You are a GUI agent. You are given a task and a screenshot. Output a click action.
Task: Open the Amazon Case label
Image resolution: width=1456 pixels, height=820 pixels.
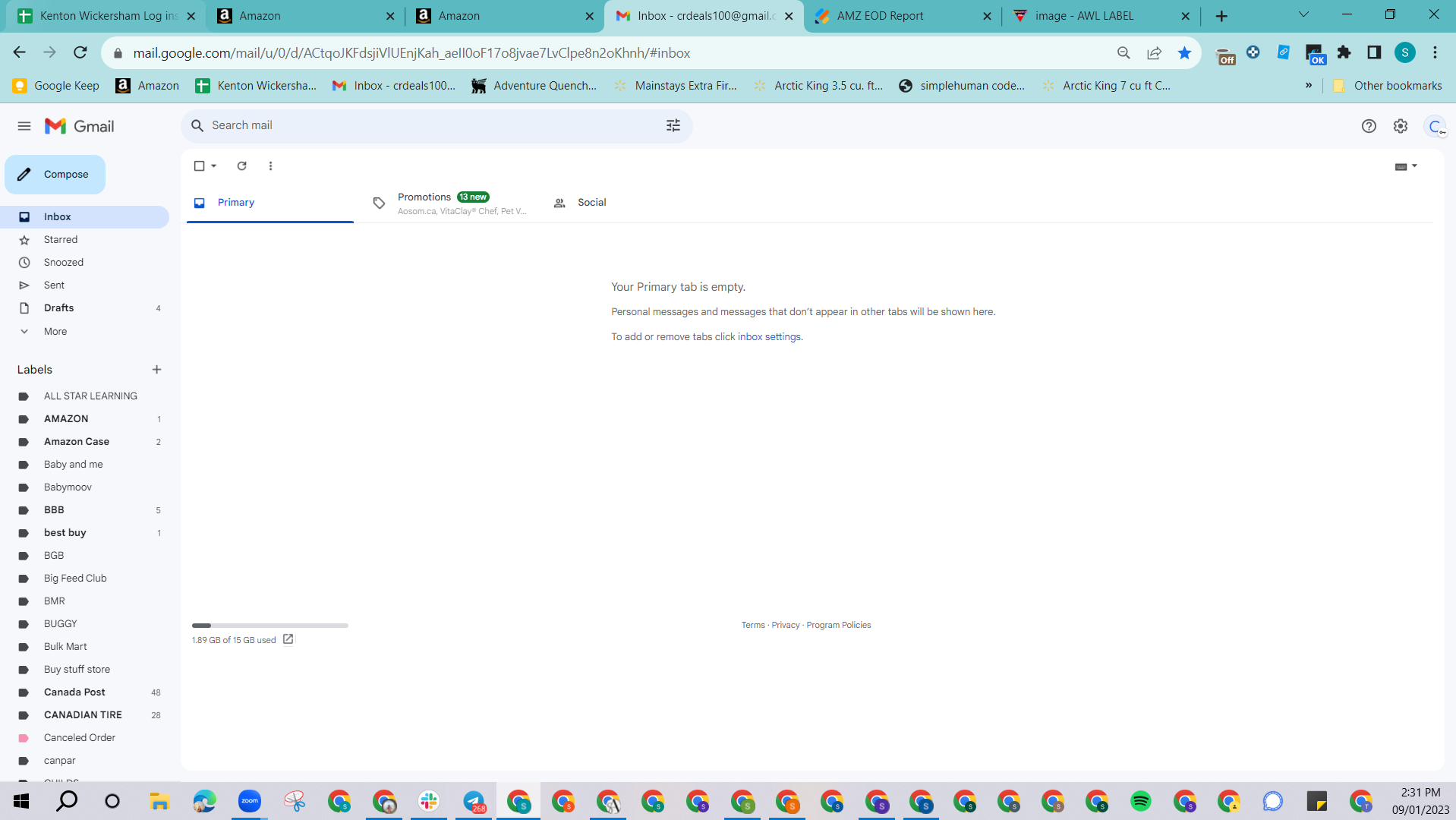pos(84,442)
